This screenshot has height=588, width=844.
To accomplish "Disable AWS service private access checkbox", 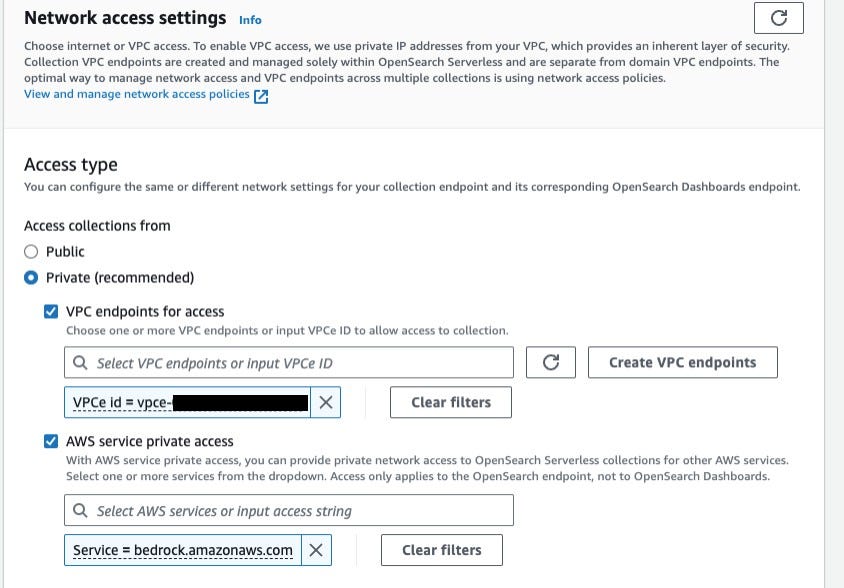I will [x=52, y=442].
